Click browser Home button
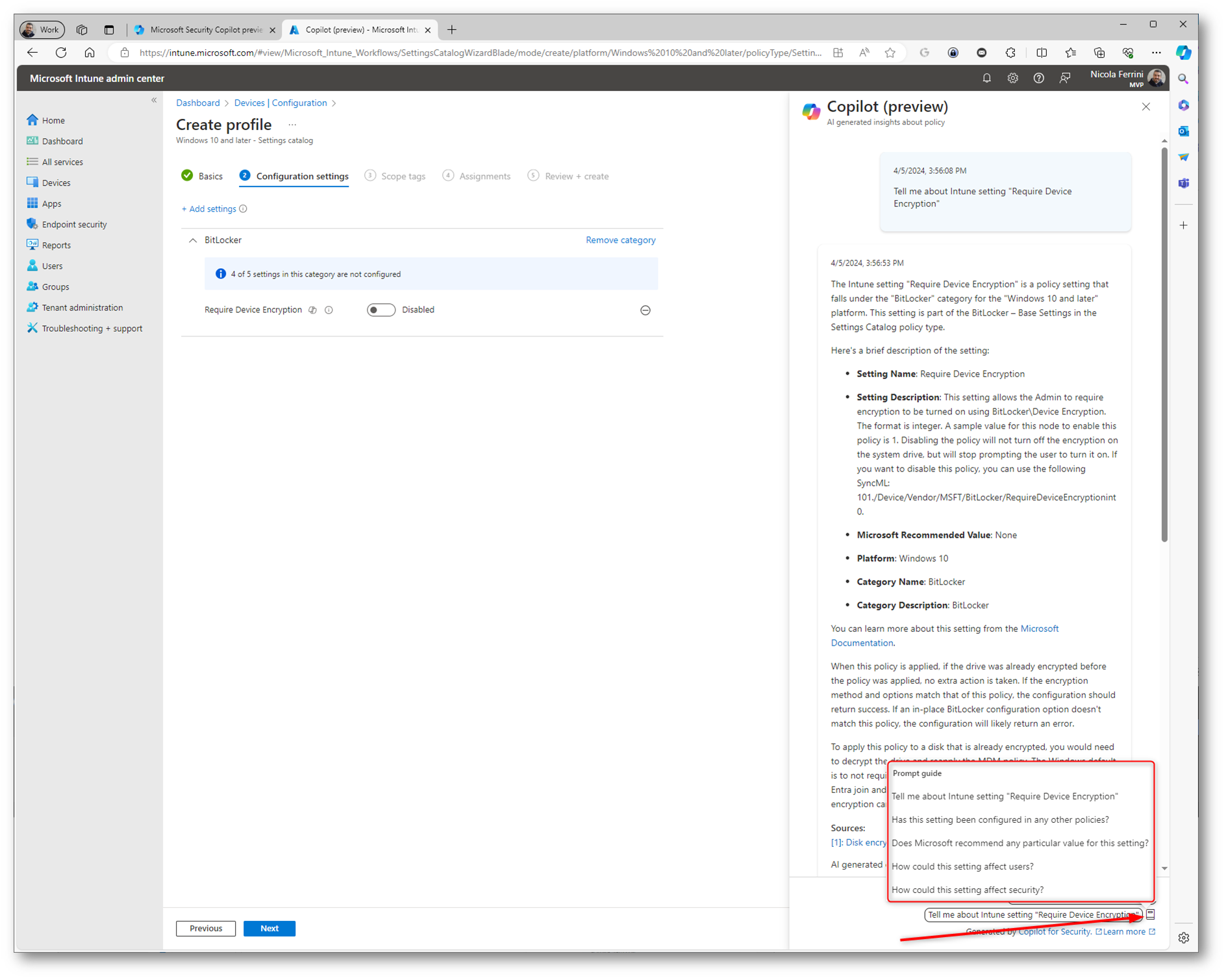Image resolution: width=1226 pixels, height=980 pixels. [90, 53]
